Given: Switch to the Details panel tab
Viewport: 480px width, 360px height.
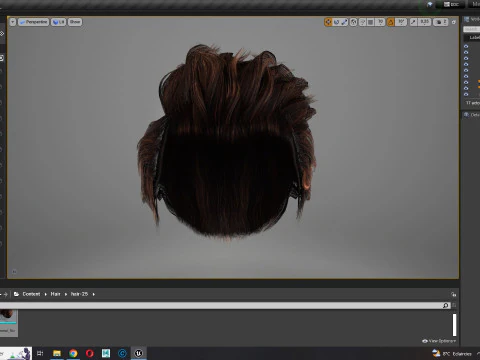Looking at the screenshot, I should tap(472, 115).
